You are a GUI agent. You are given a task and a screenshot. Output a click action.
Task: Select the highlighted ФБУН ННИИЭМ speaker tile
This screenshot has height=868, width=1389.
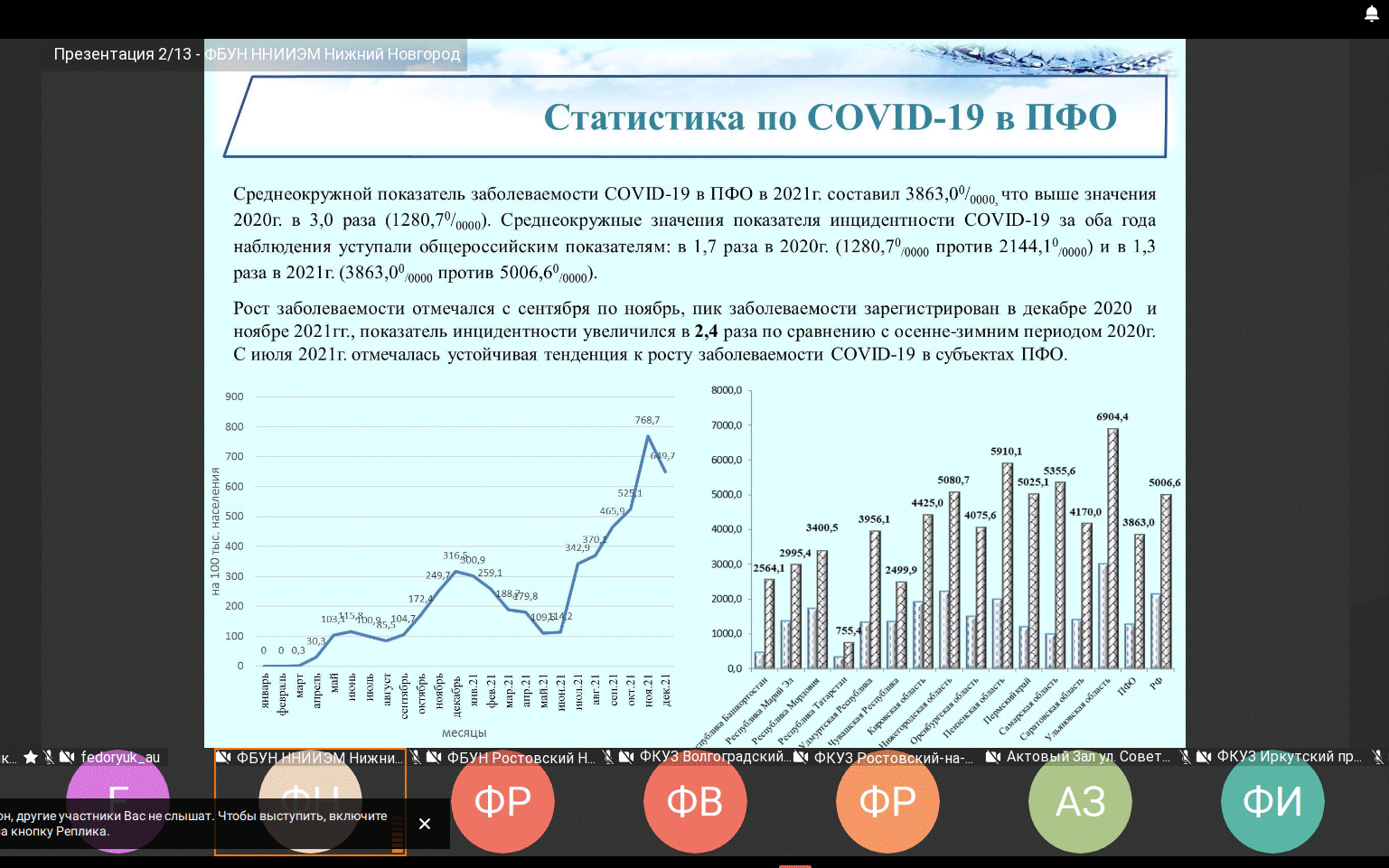tap(310, 801)
